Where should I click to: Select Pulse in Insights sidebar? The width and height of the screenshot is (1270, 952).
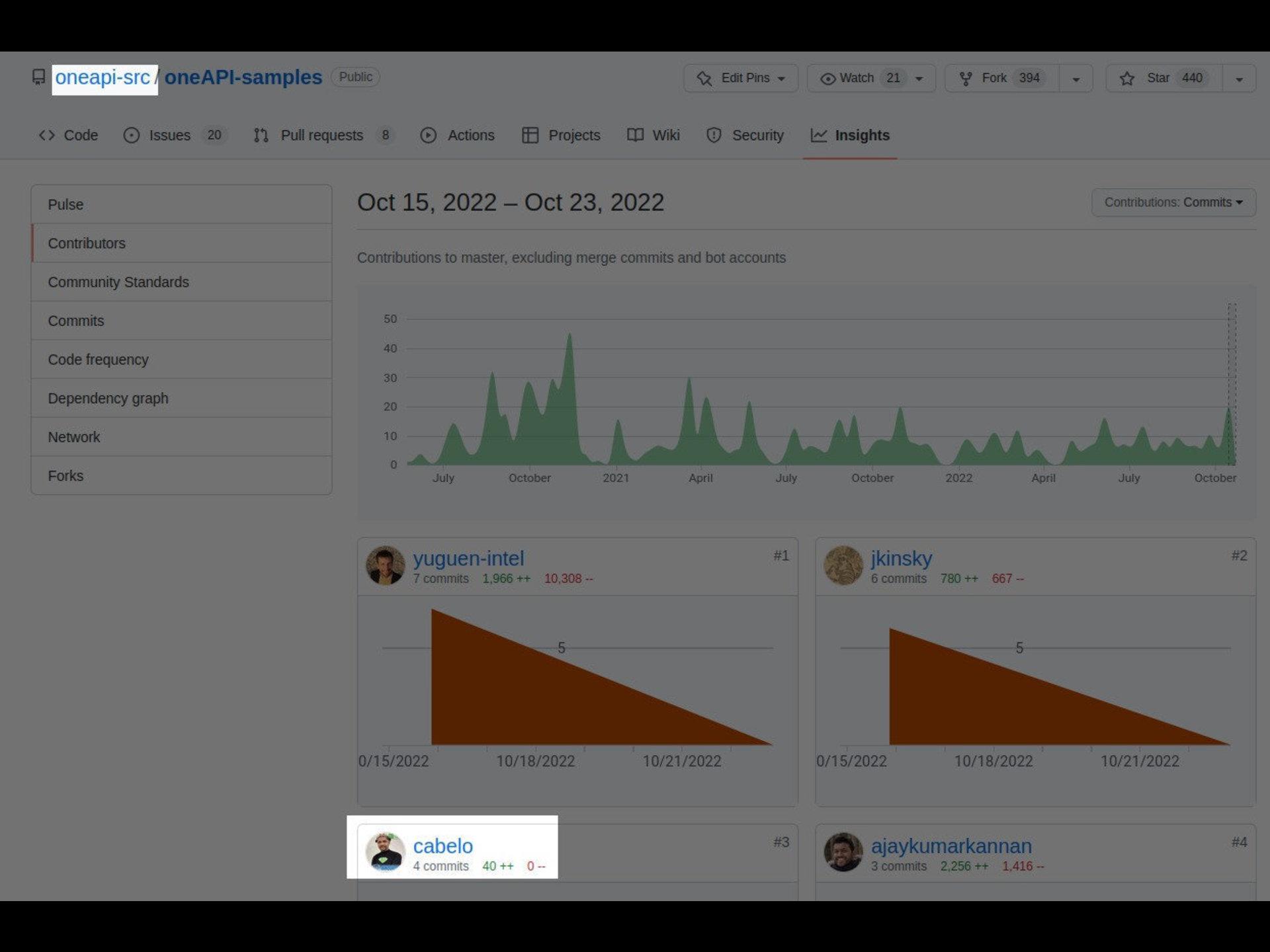pos(65,204)
